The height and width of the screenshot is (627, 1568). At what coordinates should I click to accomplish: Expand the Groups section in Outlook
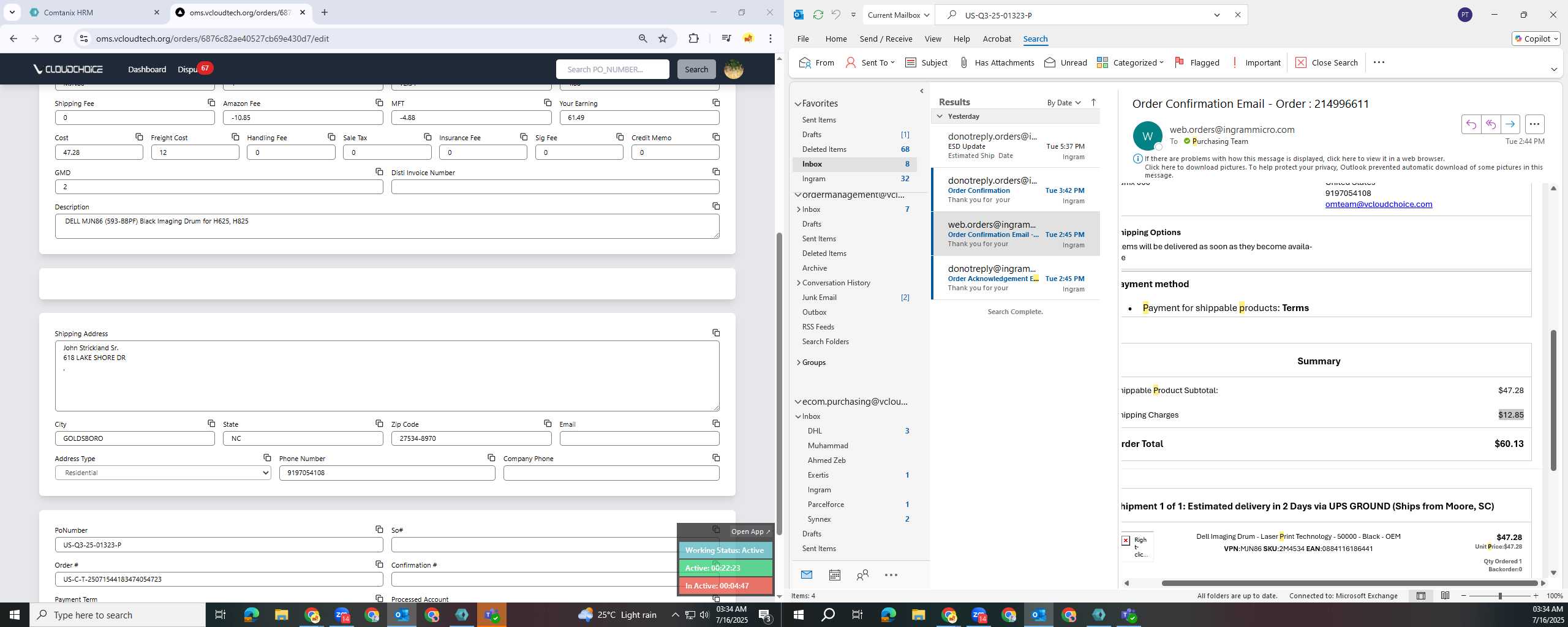[798, 362]
